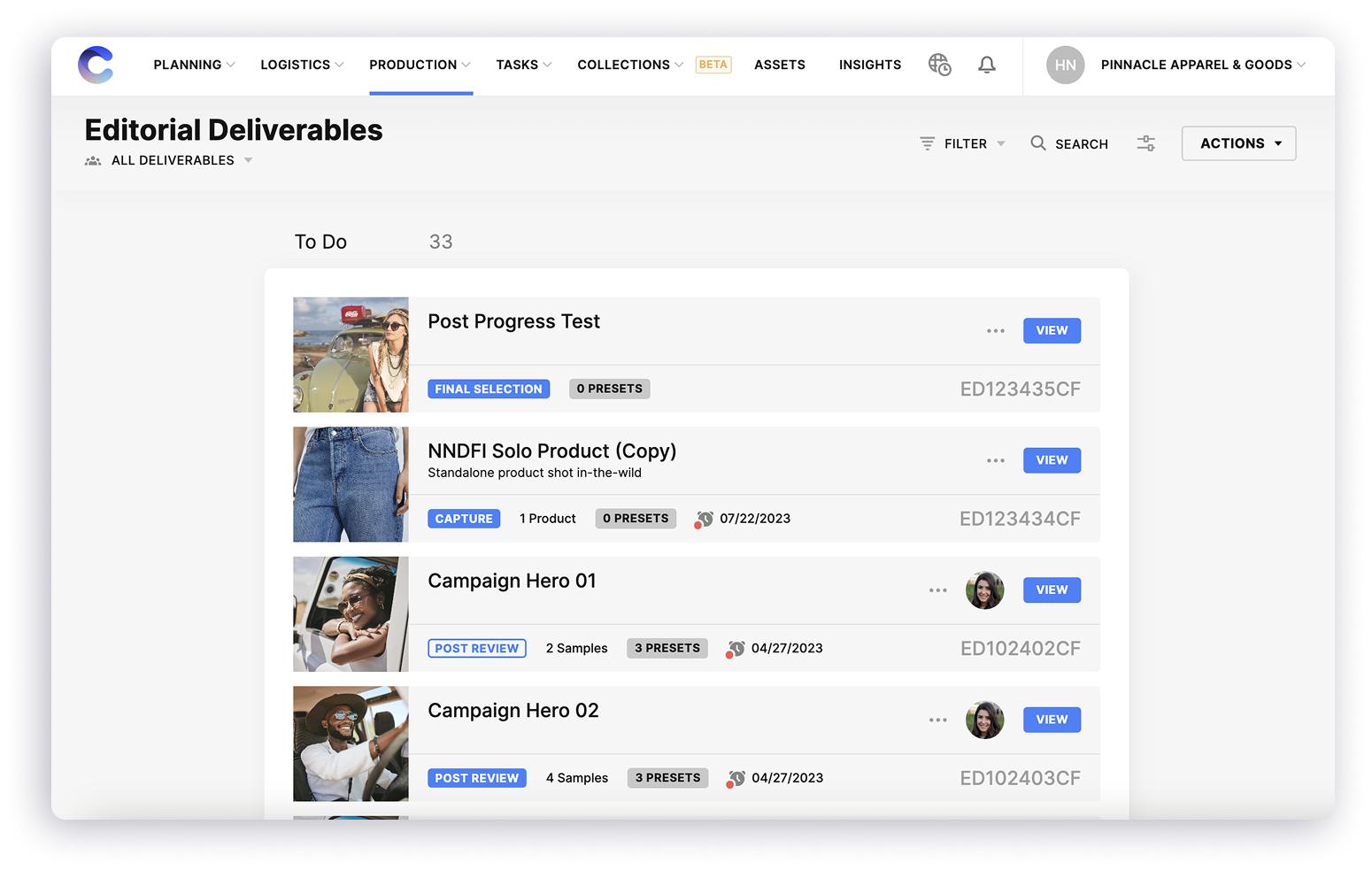Open the Pinnacle Apparel & Goods account dropdown

(1203, 65)
